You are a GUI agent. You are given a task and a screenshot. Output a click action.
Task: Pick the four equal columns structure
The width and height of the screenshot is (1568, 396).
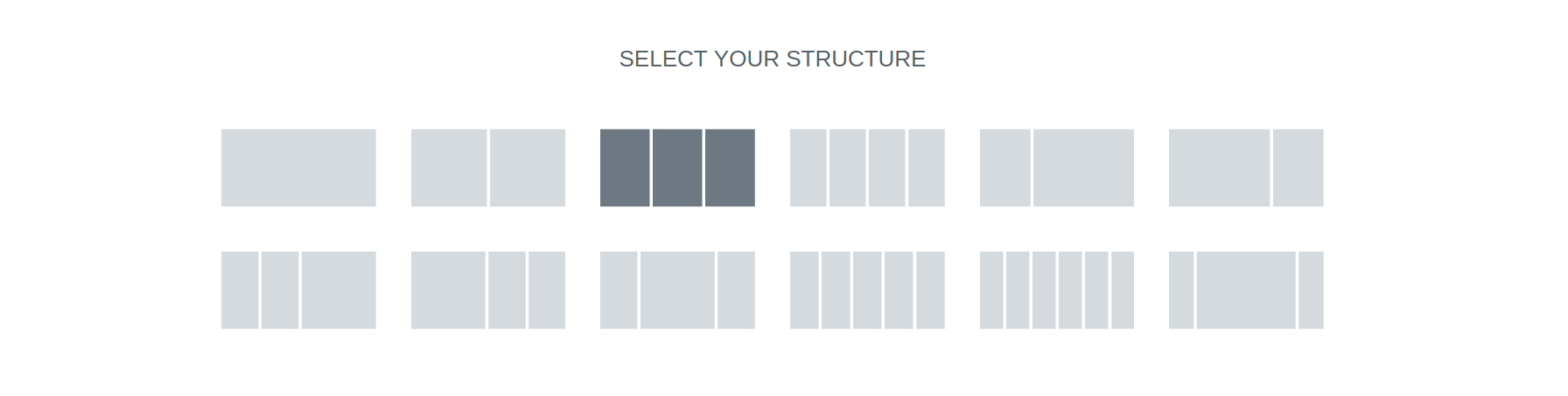pos(867,168)
